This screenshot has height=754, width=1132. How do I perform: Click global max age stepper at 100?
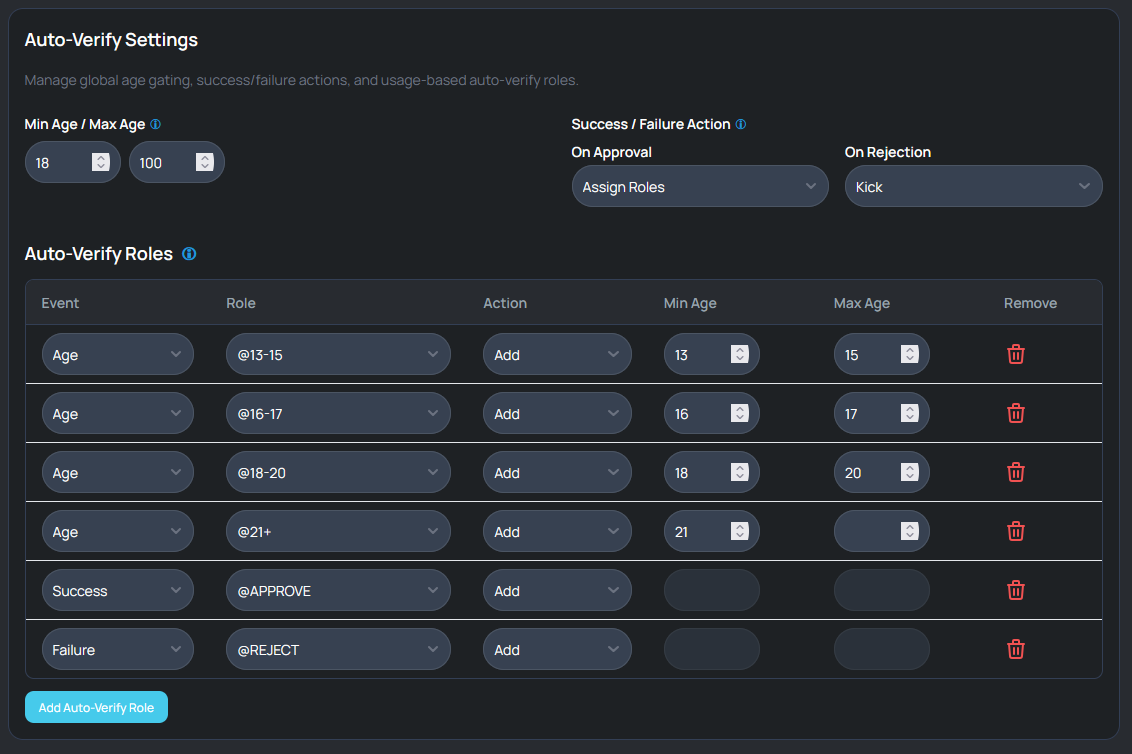(205, 162)
